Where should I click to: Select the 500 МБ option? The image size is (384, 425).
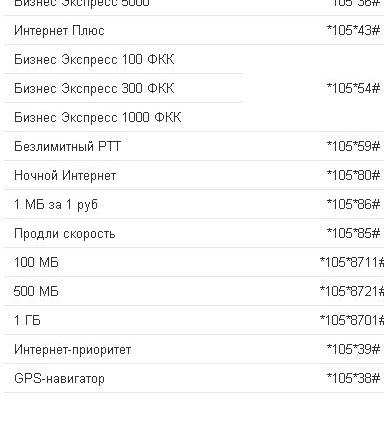point(36,292)
